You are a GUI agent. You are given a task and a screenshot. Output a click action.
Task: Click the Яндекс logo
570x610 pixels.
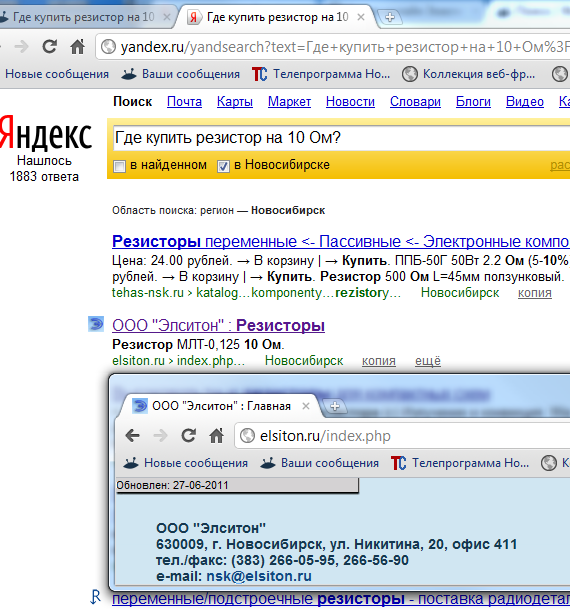point(46,133)
